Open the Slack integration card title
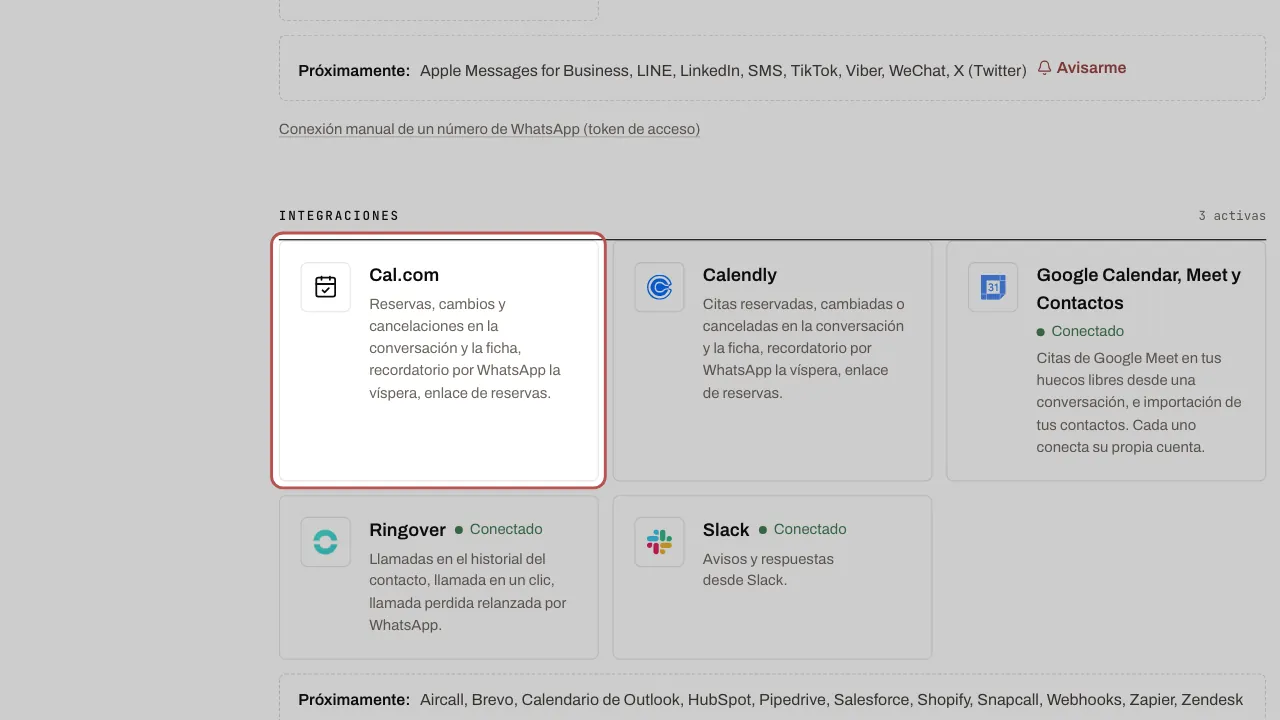 pos(726,530)
